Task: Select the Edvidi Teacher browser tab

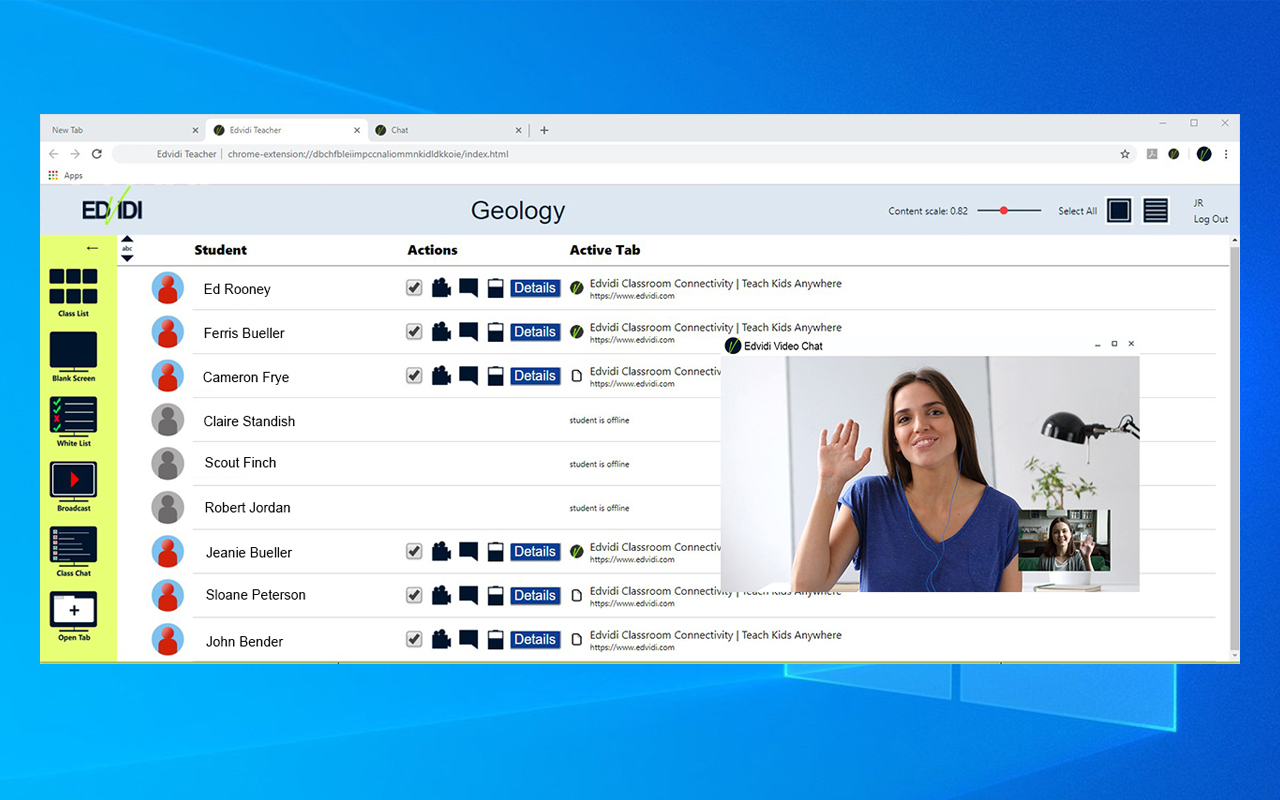Action: 286,130
